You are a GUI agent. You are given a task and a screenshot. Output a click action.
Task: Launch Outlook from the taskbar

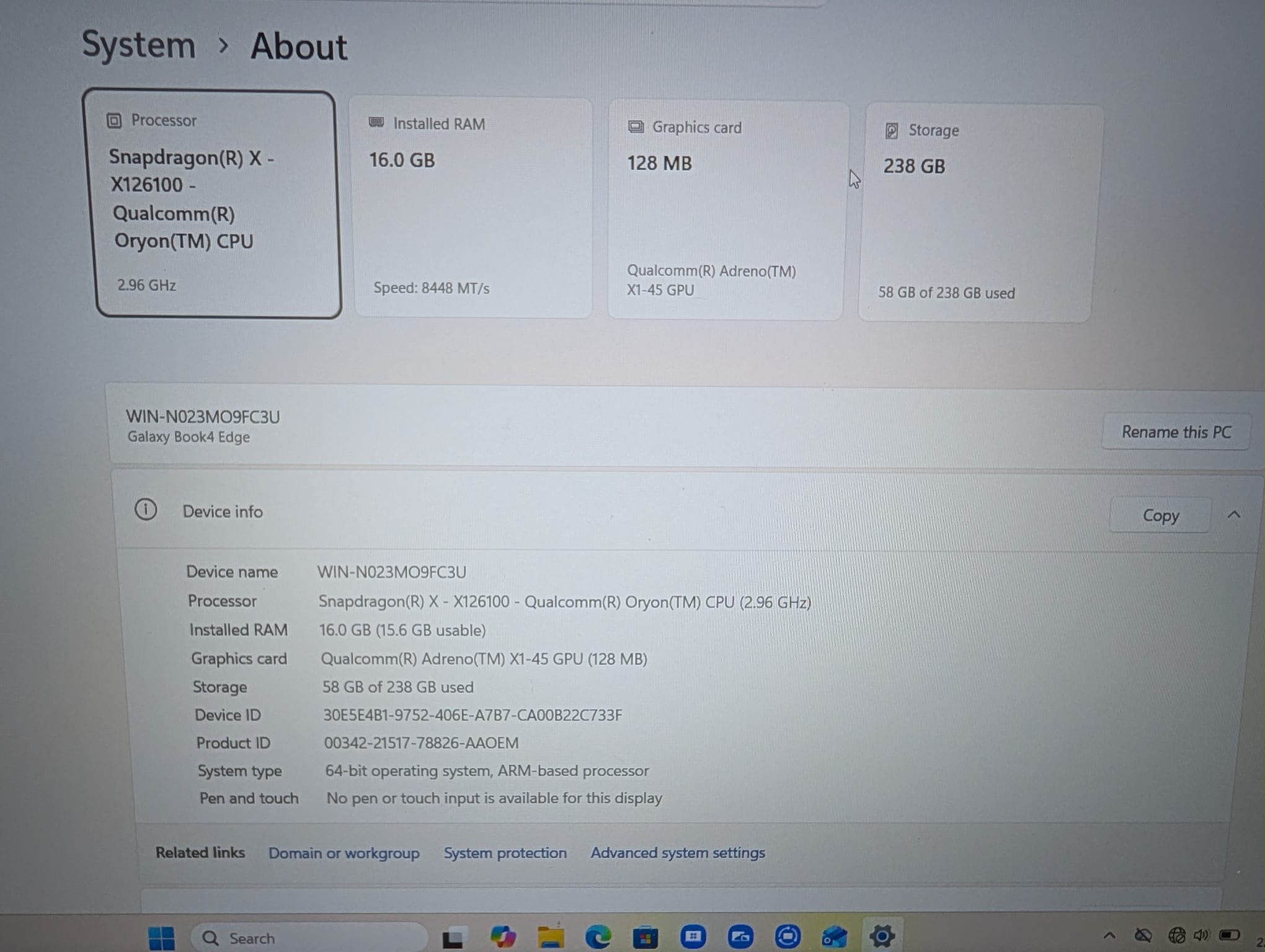835,937
